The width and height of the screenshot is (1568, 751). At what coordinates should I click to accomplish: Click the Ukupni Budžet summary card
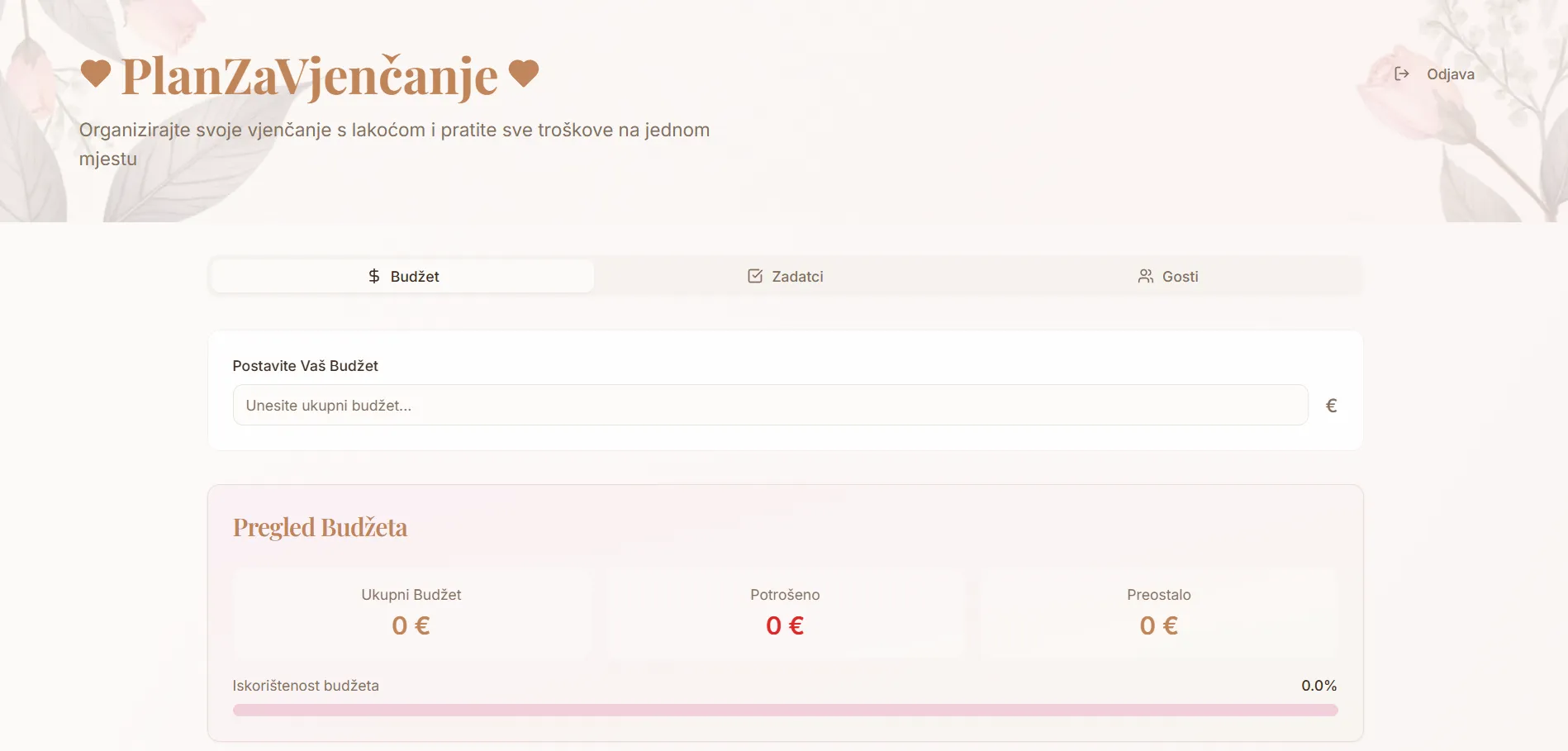click(411, 612)
